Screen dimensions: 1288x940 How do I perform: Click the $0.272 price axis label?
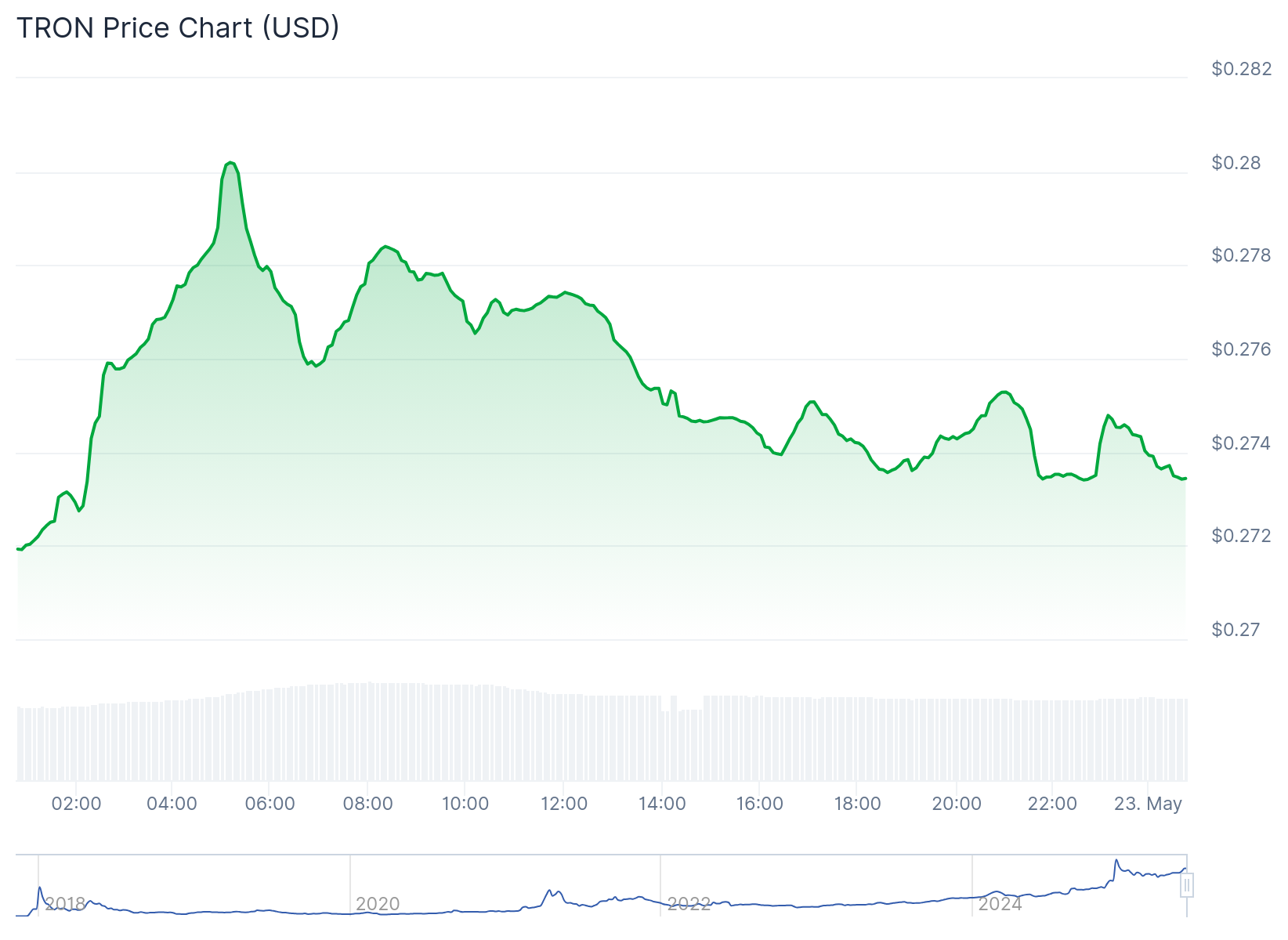point(1242,536)
